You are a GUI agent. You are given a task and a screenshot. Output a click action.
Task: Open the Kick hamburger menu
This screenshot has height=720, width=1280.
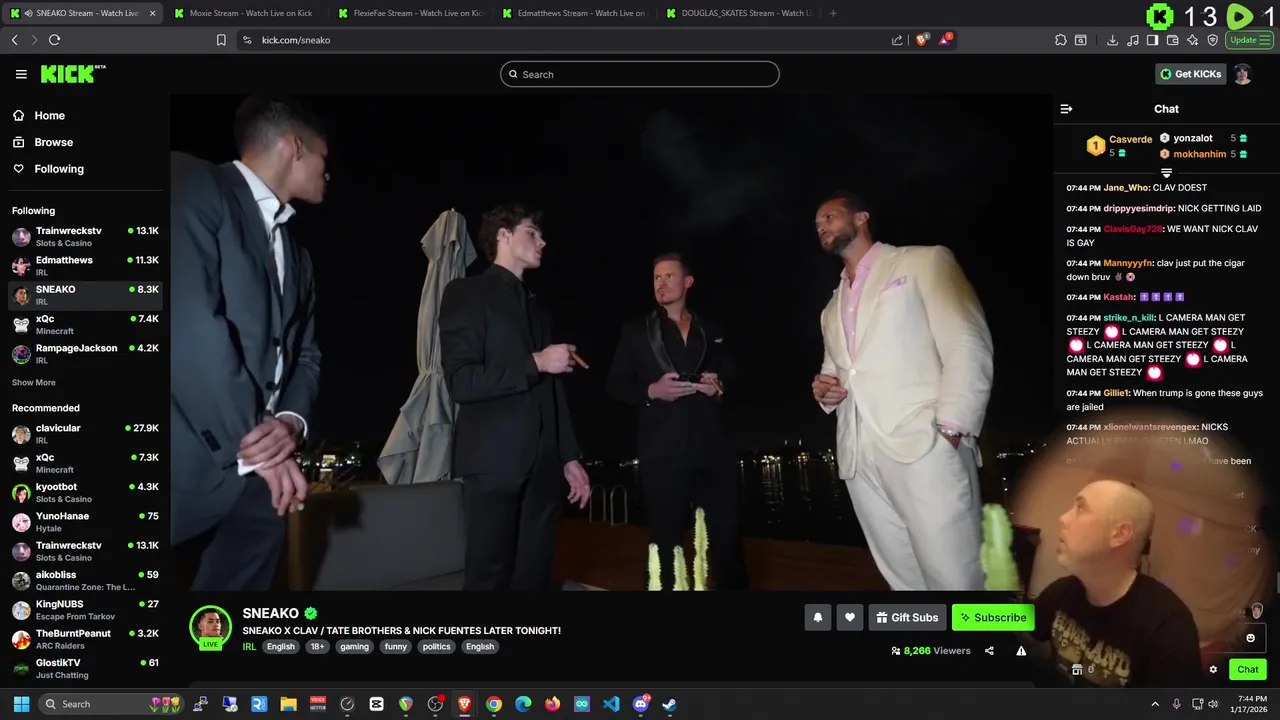tap(21, 74)
